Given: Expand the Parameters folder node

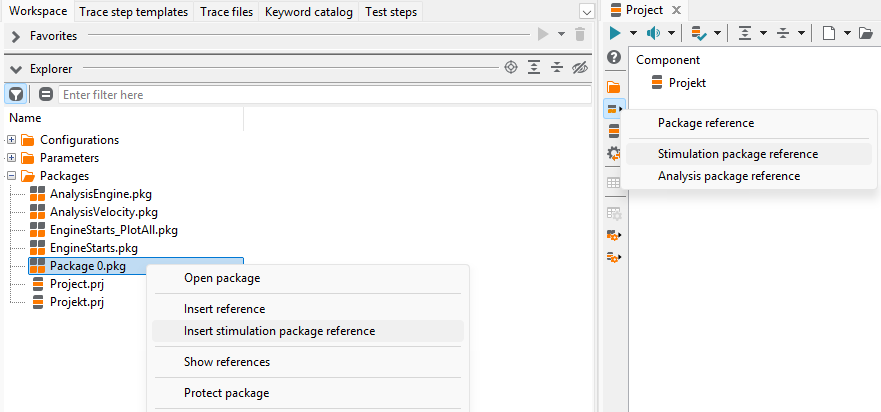Looking at the screenshot, I should tap(11, 157).
